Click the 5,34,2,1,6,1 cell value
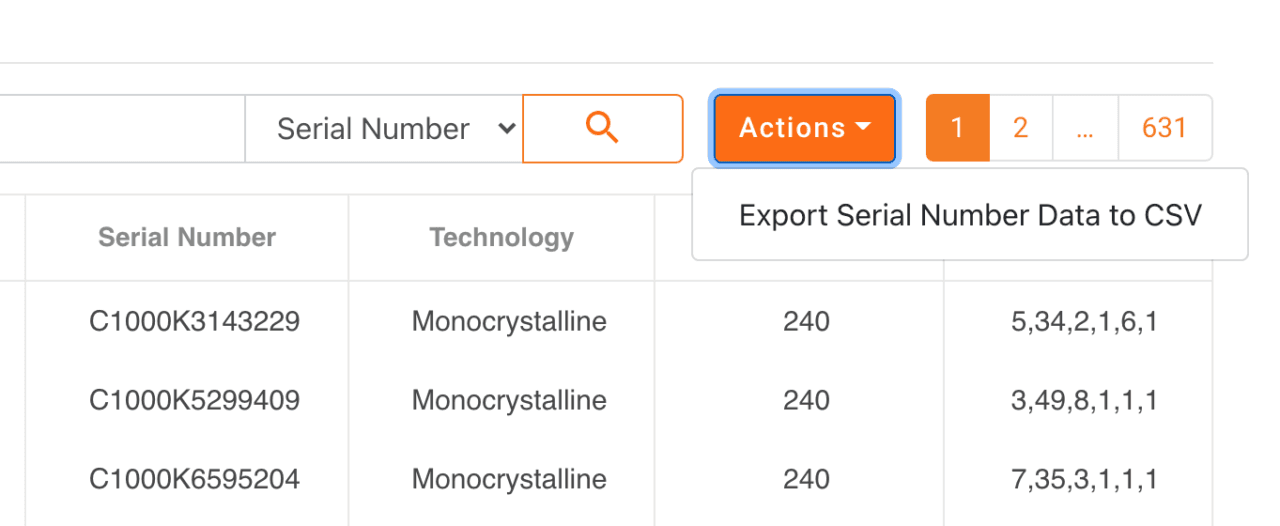Screen dimensions: 1280x526 click(1084, 322)
